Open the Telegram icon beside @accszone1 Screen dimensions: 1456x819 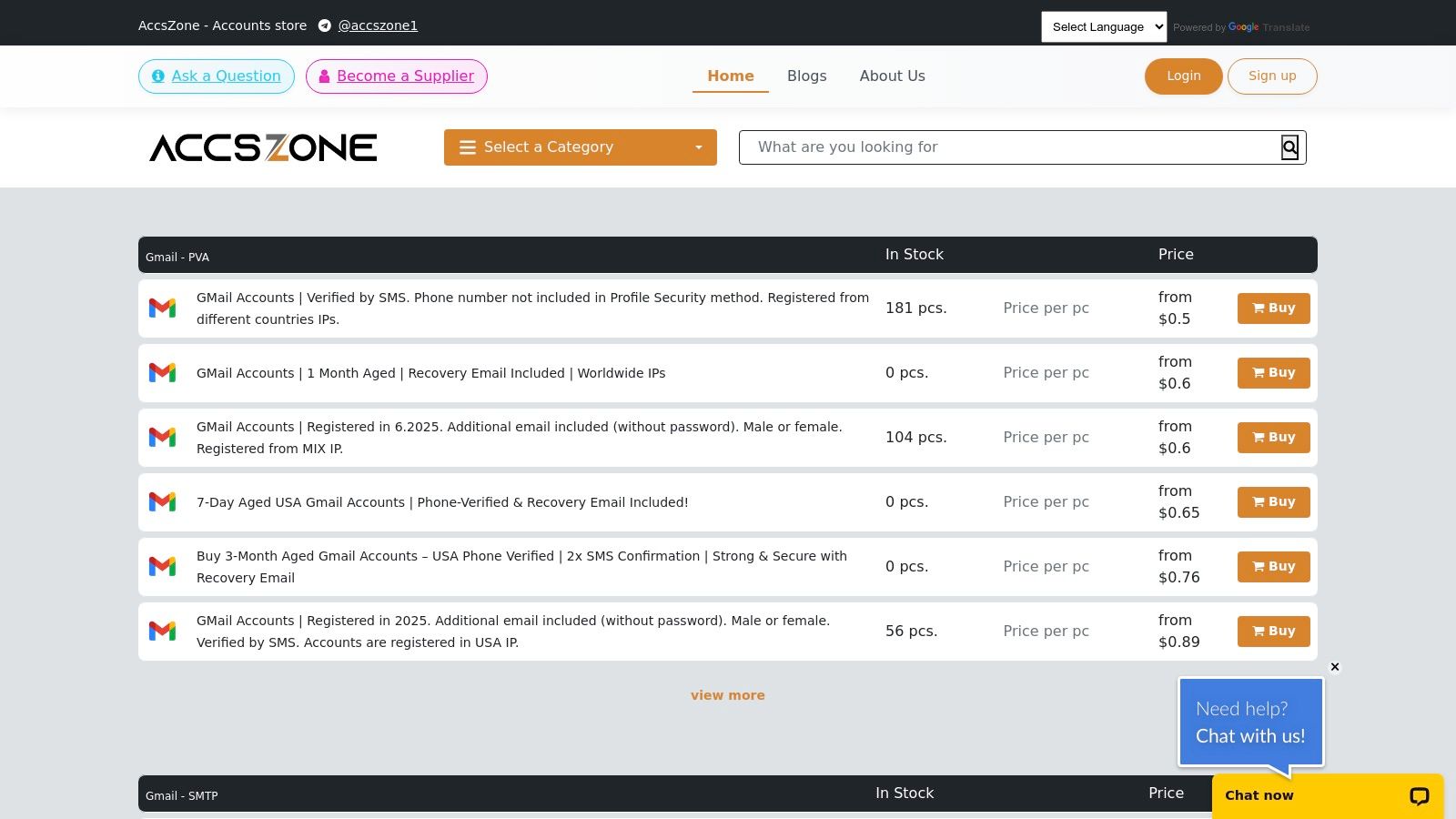click(325, 25)
